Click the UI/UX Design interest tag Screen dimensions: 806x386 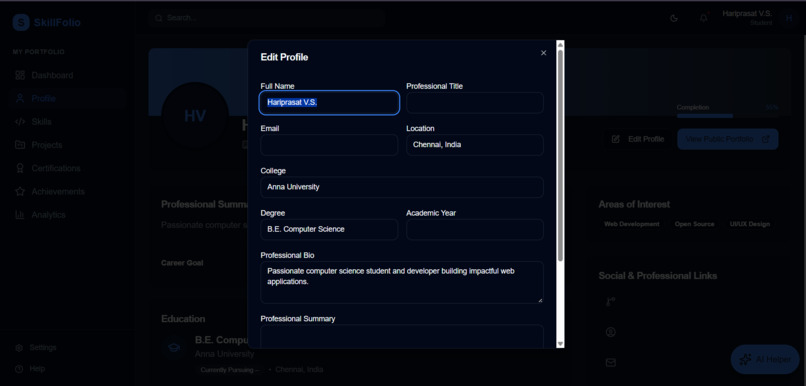pos(749,224)
